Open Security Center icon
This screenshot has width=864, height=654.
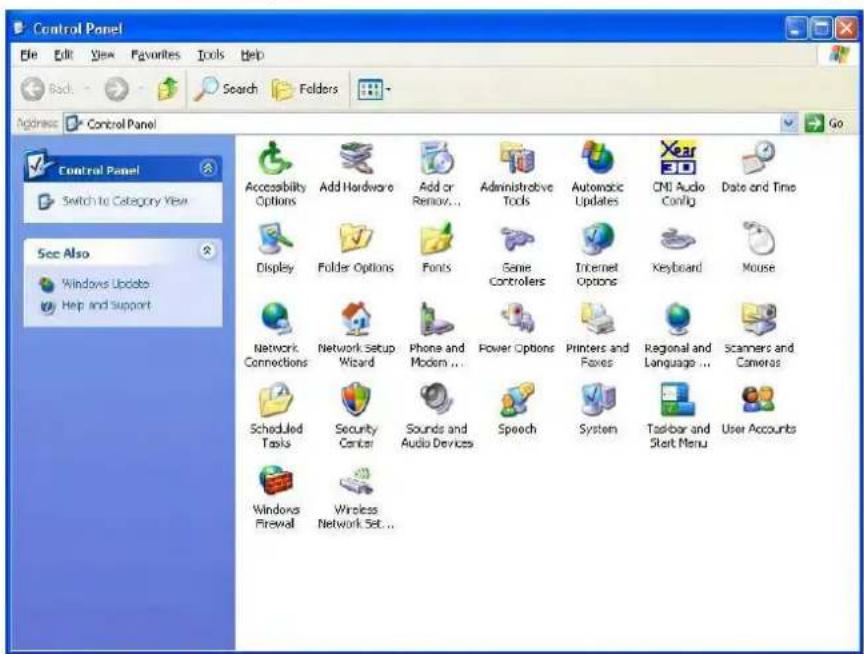pyautogui.click(x=356, y=415)
